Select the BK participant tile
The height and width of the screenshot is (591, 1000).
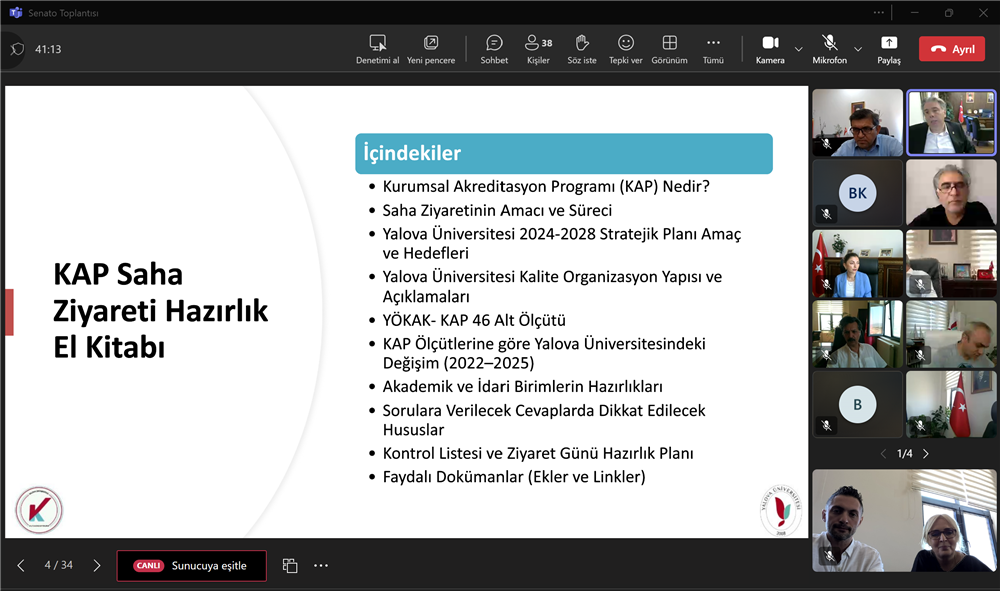tap(857, 193)
